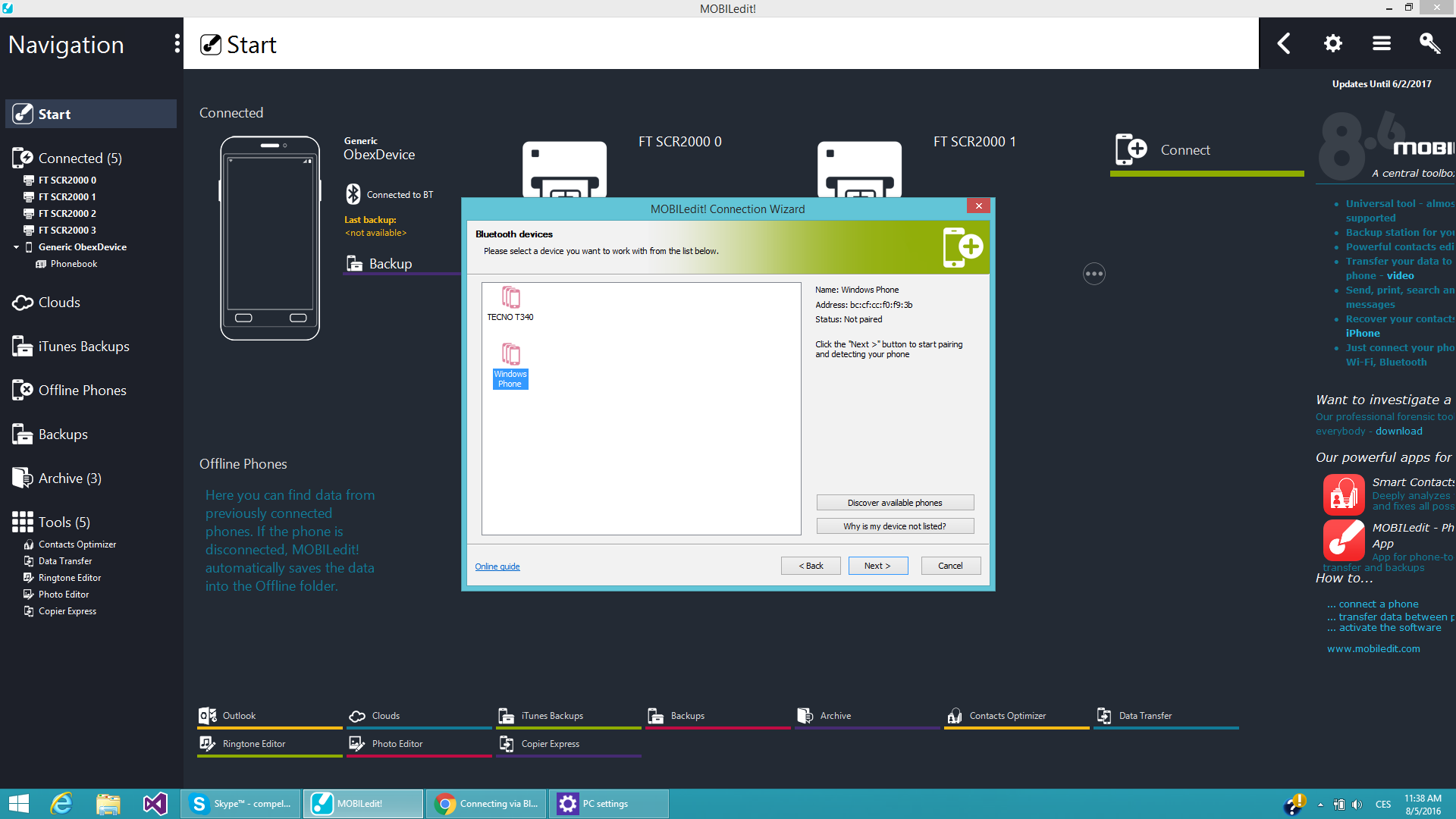Switch to Skype in Windows taskbar

[241, 804]
